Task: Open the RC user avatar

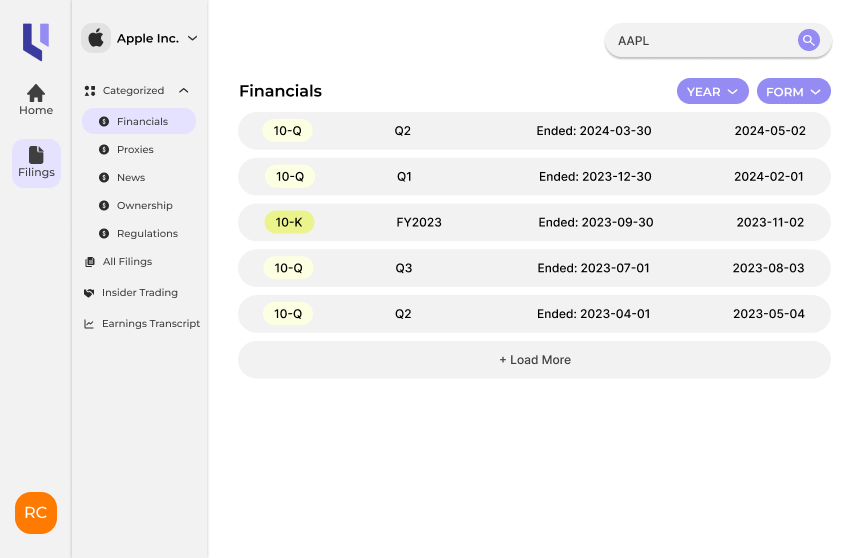Action: [x=36, y=513]
